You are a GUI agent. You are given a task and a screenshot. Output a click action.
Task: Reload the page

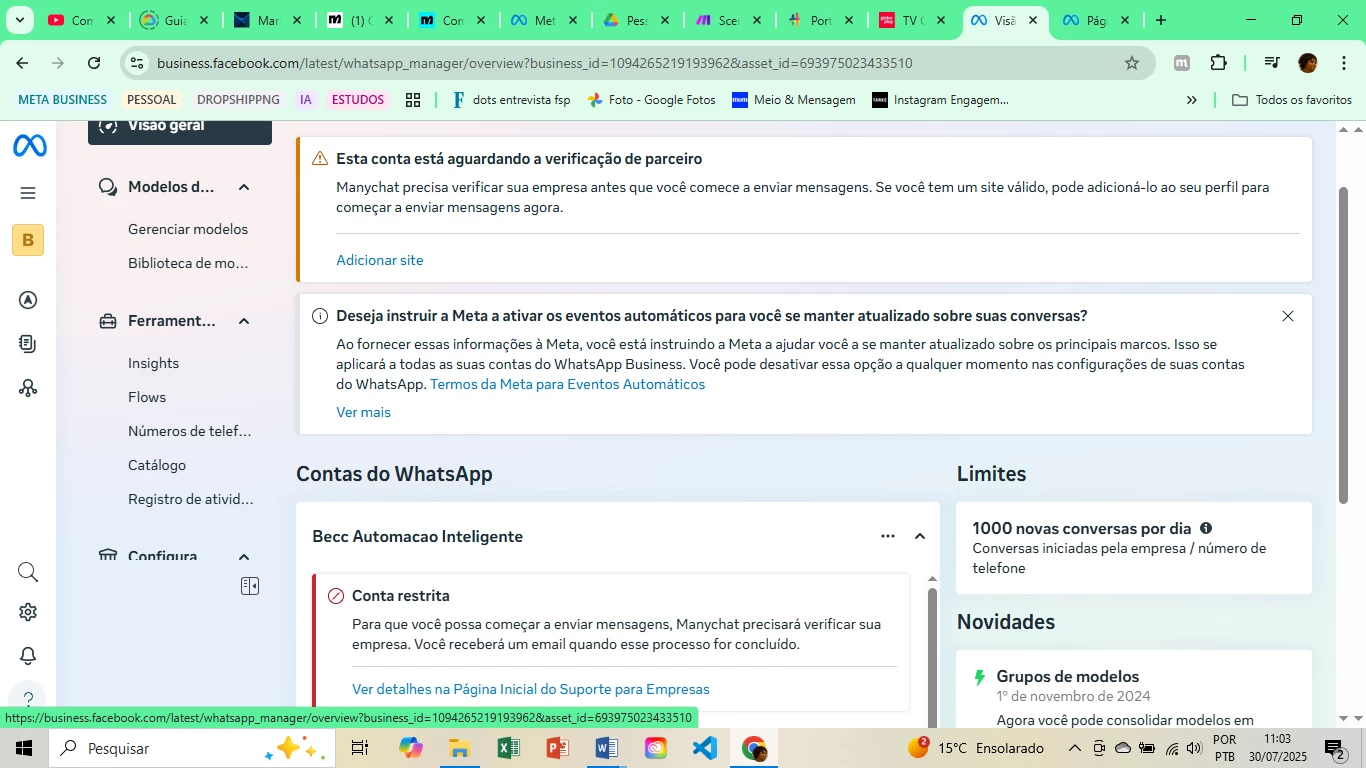tap(94, 63)
